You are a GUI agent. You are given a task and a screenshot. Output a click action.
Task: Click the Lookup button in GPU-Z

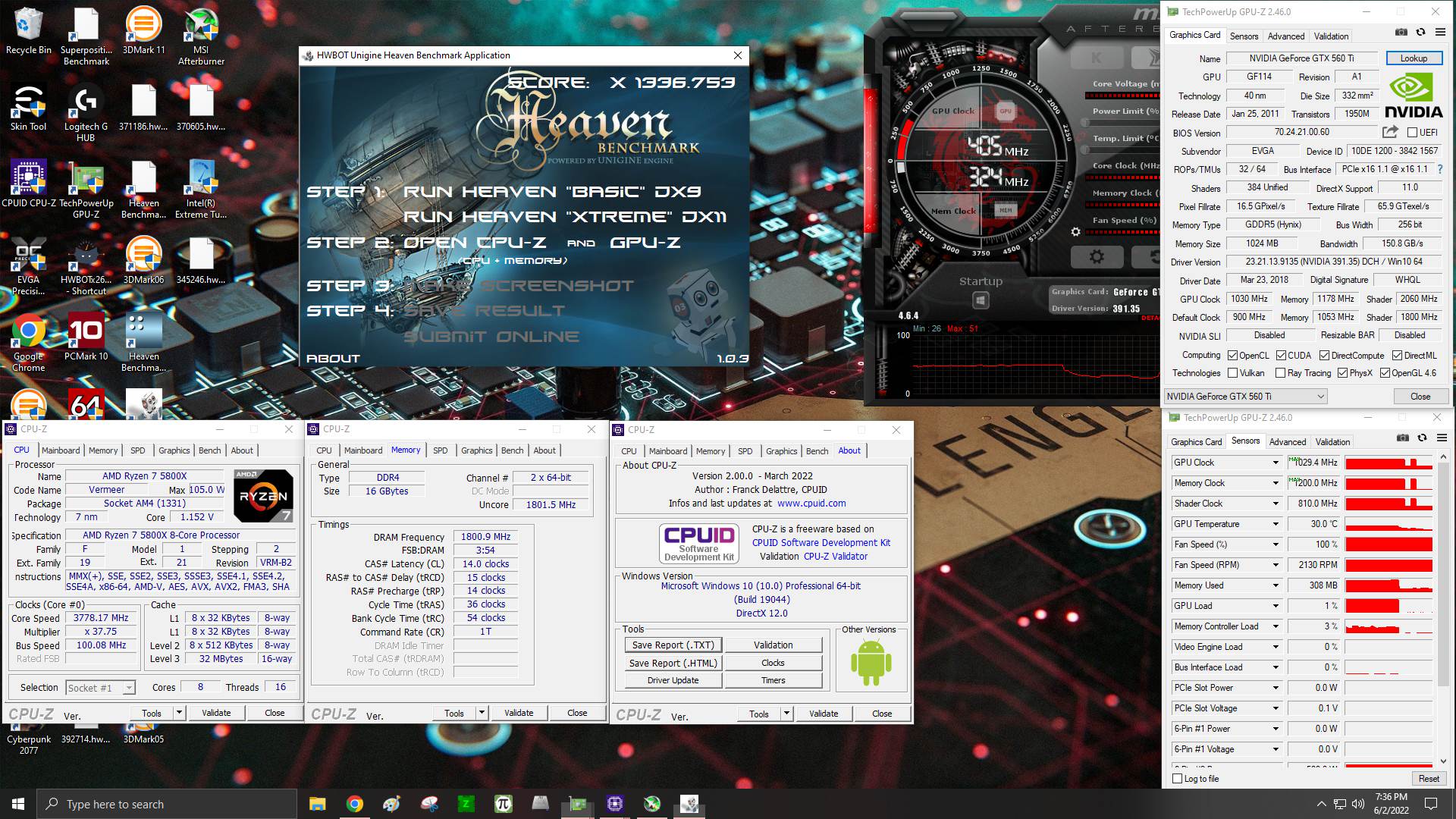pyautogui.click(x=1414, y=58)
